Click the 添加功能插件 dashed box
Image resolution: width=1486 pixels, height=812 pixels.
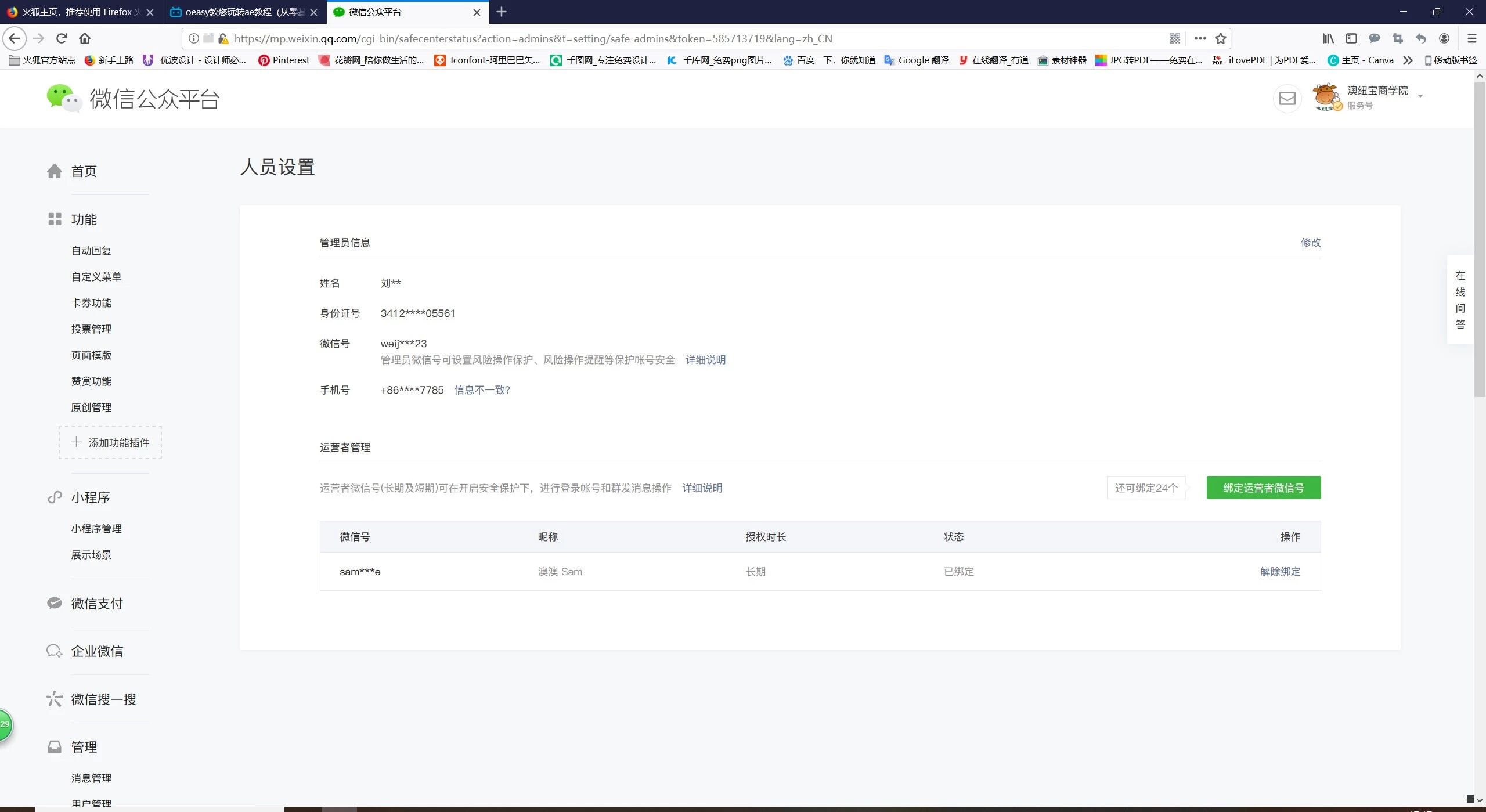click(110, 443)
